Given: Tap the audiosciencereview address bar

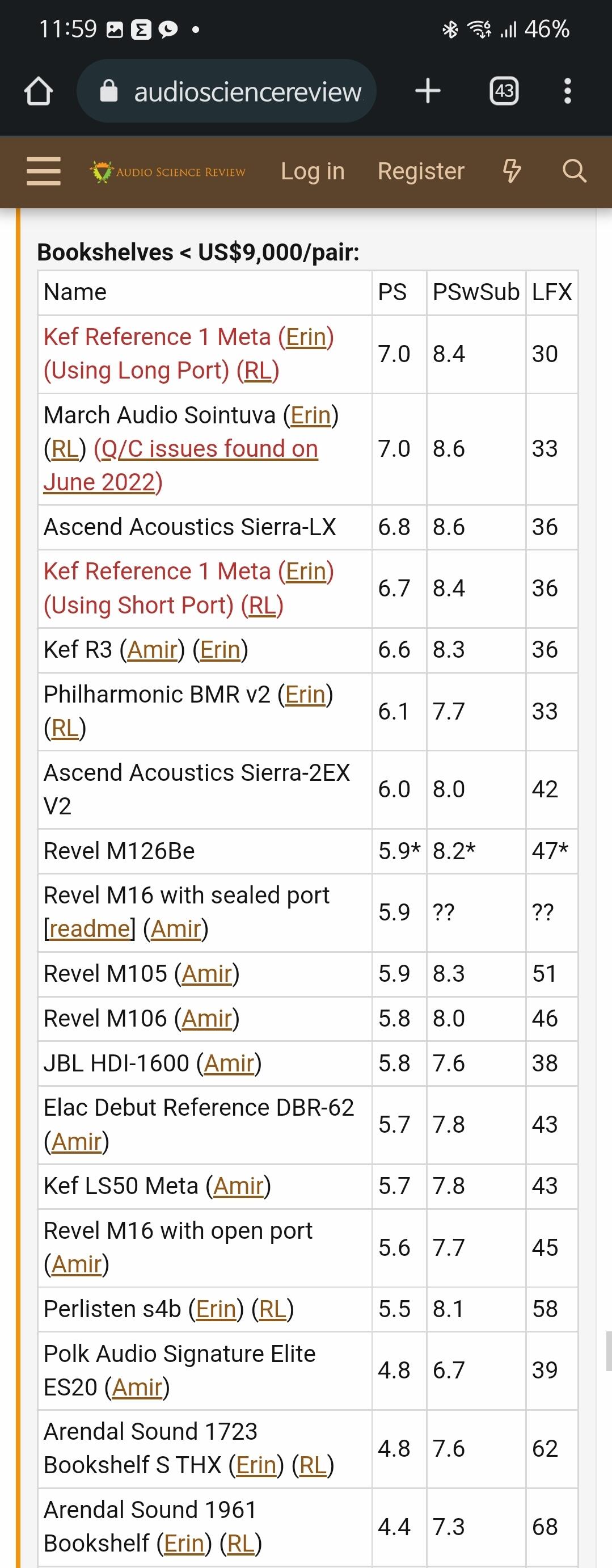Looking at the screenshot, I should tap(226, 91).
